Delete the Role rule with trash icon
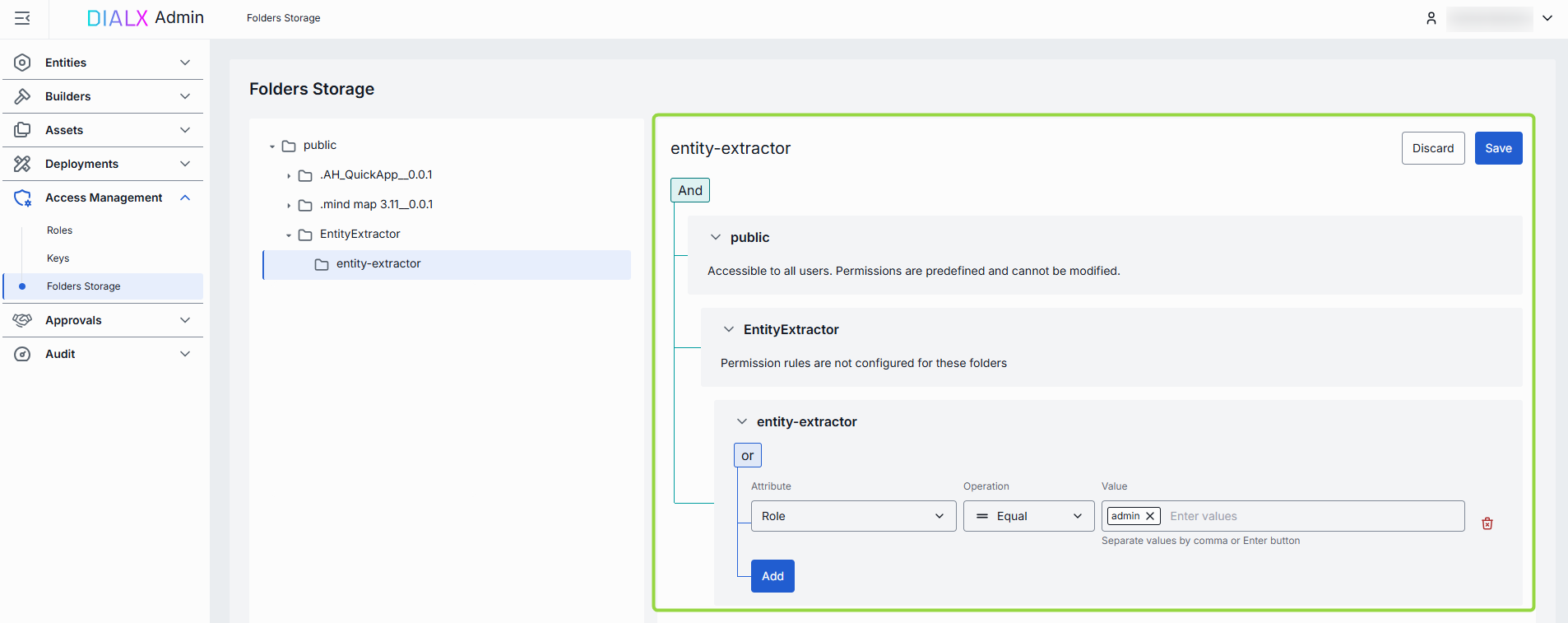 tap(1487, 523)
